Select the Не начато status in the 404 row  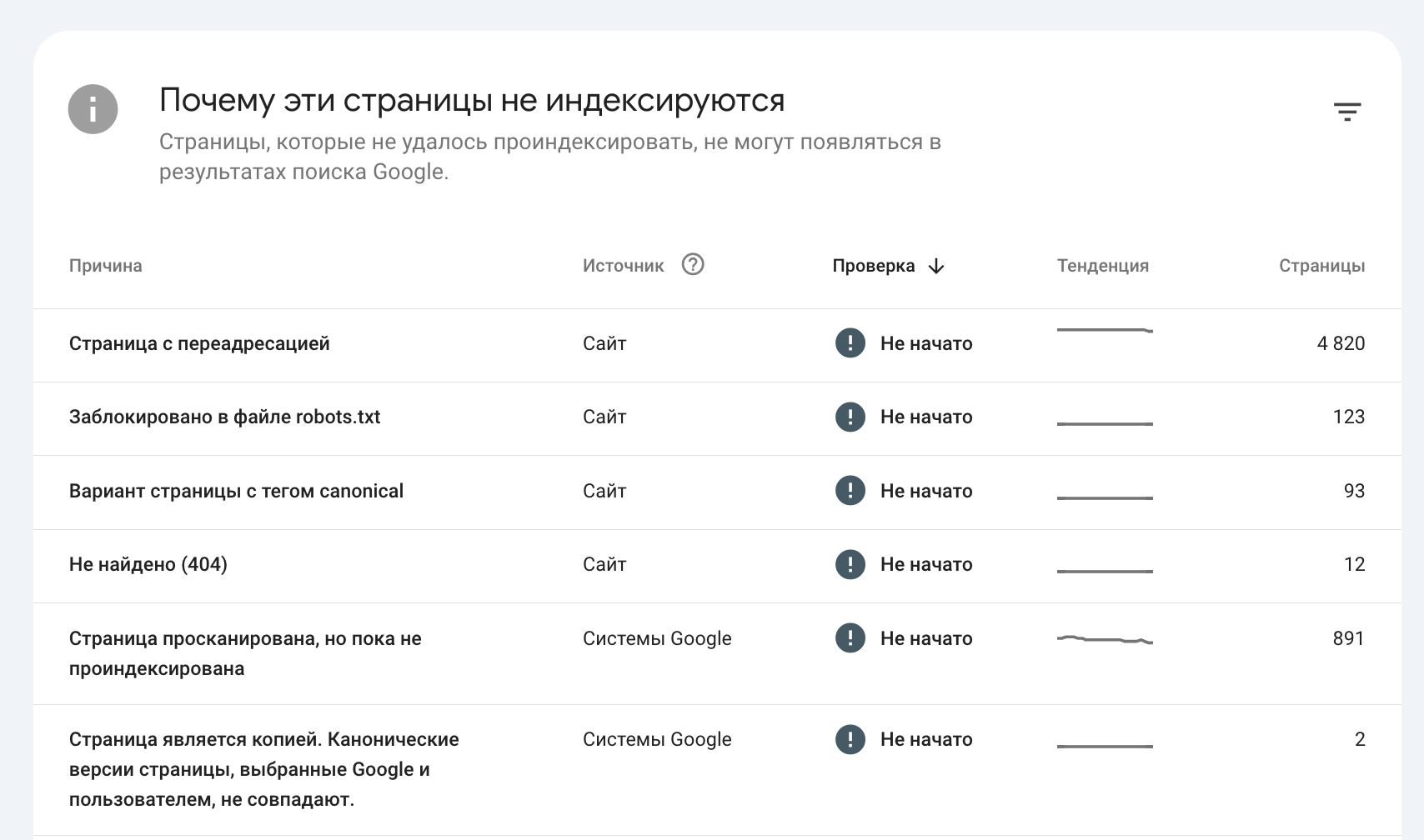click(925, 564)
